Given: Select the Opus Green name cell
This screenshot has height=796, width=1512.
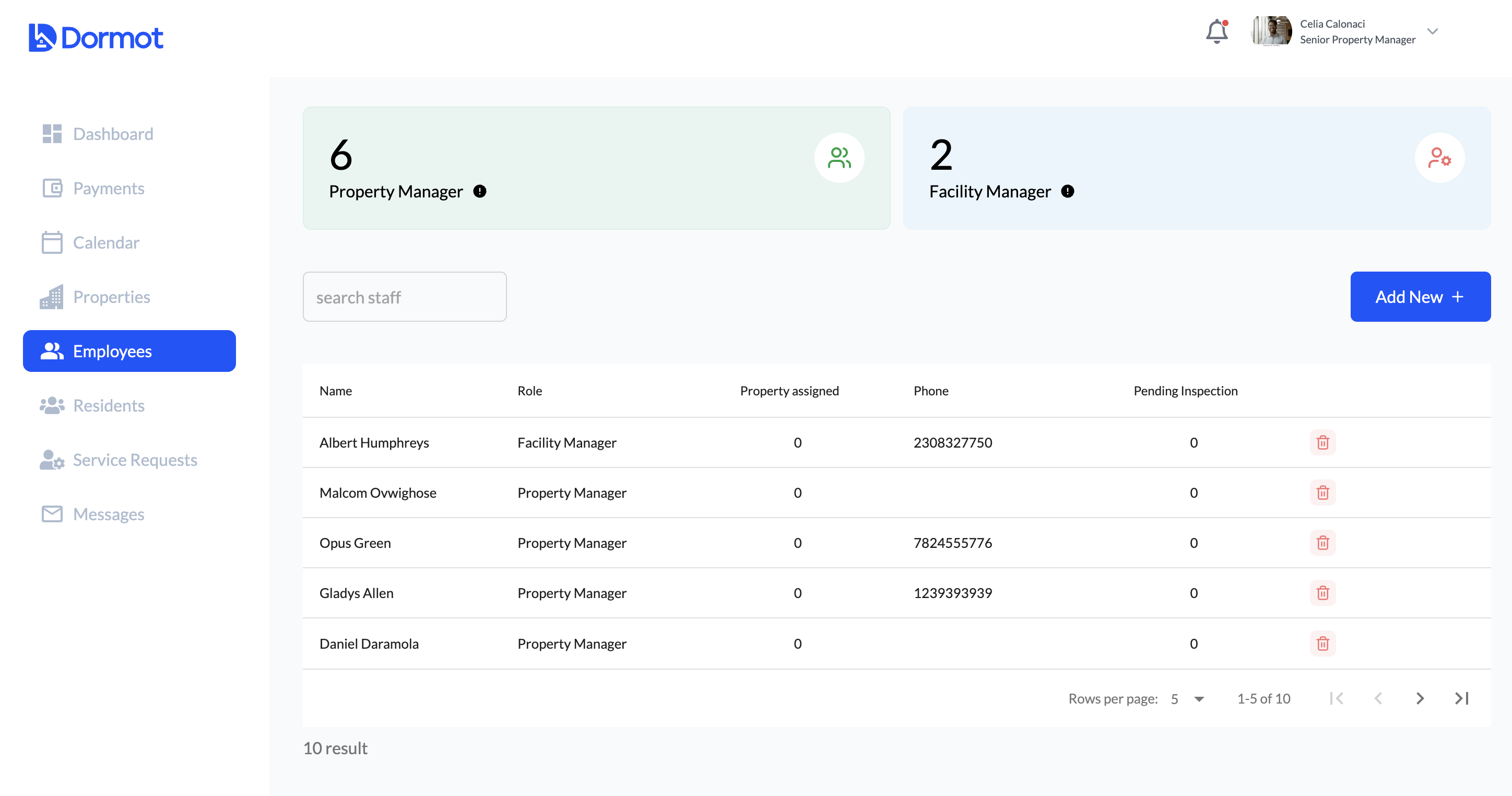Looking at the screenshot, I should click(x=355, y=543).
